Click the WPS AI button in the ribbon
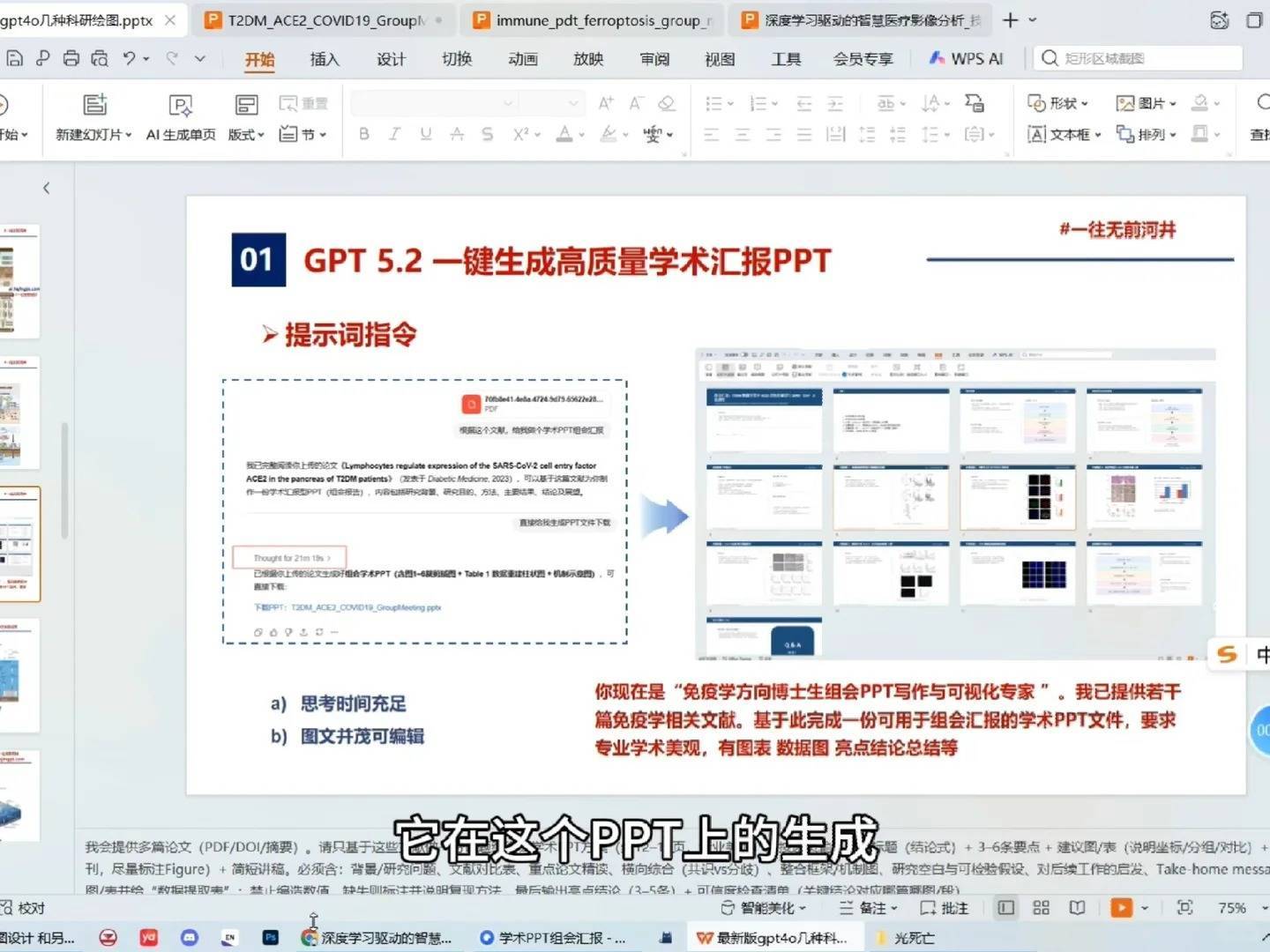The image size is (1270, 952). [967, 58]
